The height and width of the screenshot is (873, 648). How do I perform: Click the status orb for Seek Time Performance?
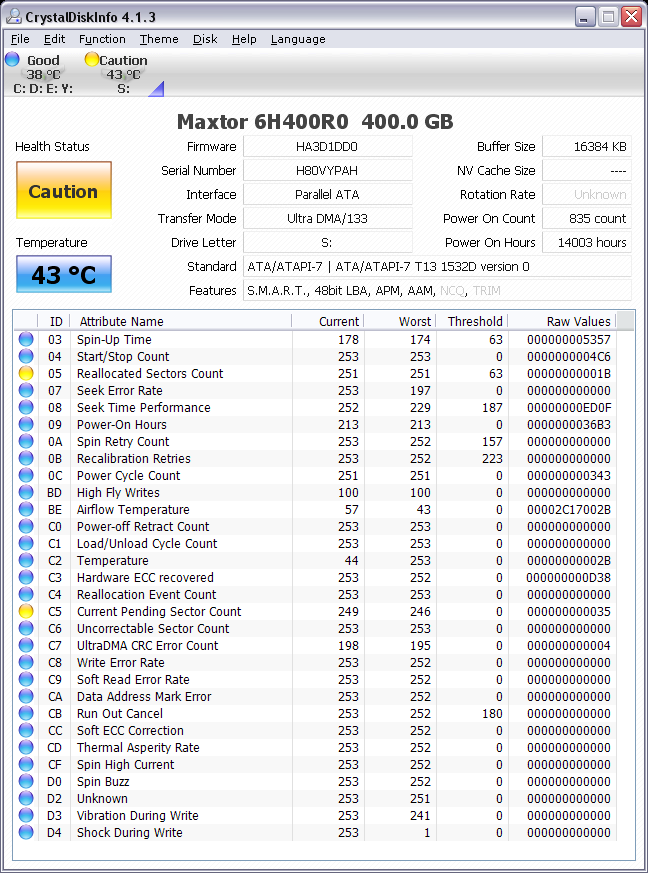tap(26, 407)
